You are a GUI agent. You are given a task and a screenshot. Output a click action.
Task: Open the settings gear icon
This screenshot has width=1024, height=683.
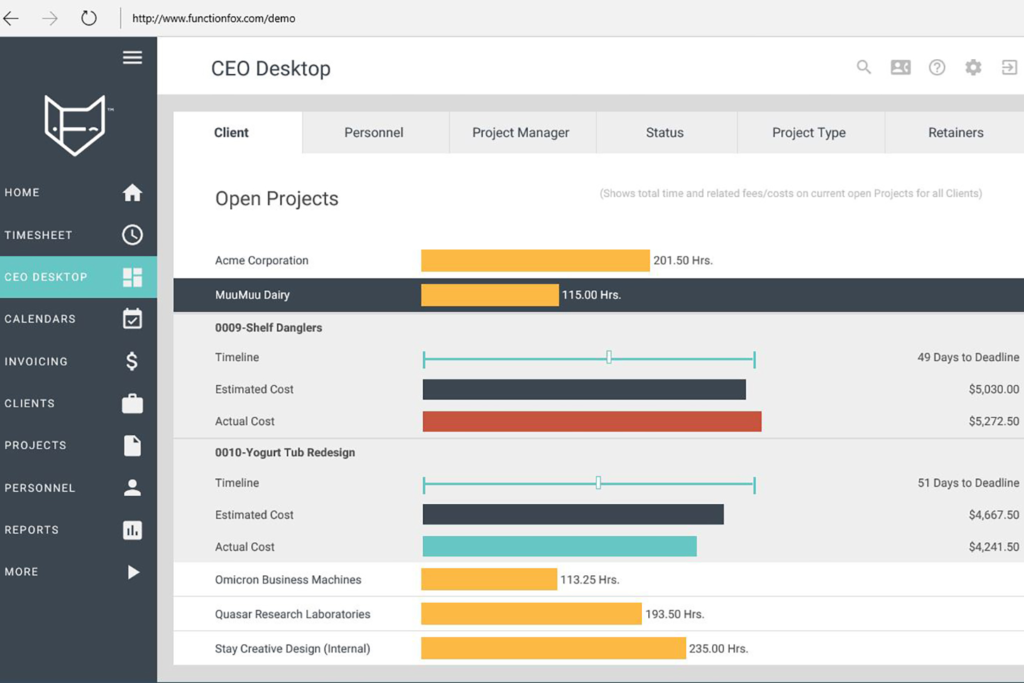[973, 68]
